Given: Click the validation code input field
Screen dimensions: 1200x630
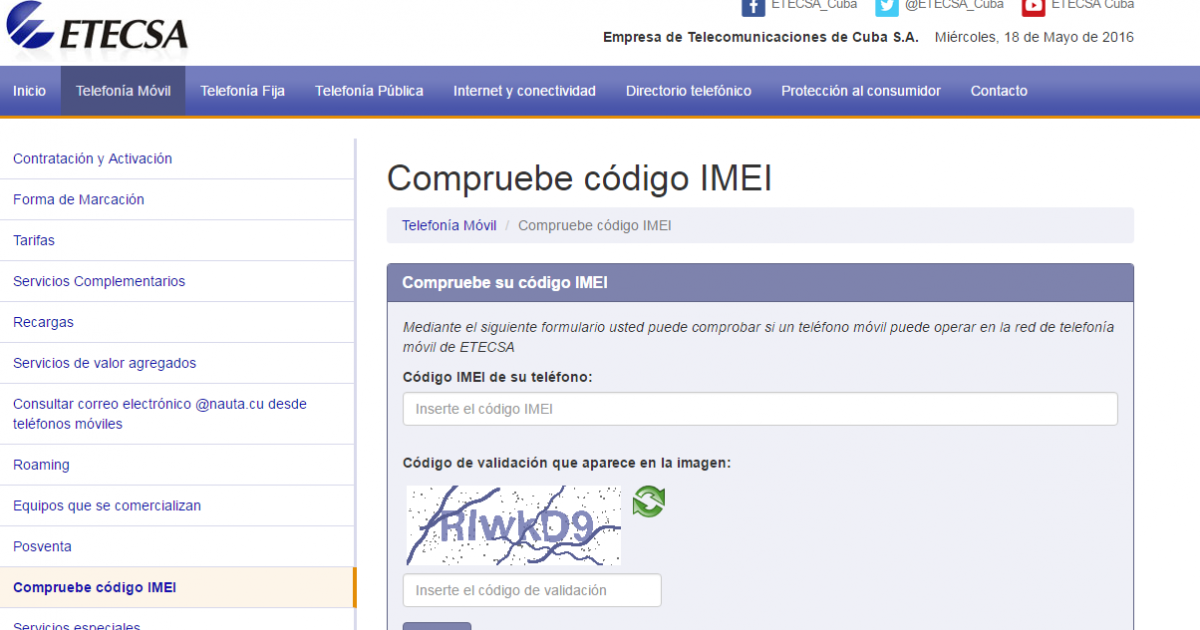Looking at the screenshot, I should [x=532, y=590].
